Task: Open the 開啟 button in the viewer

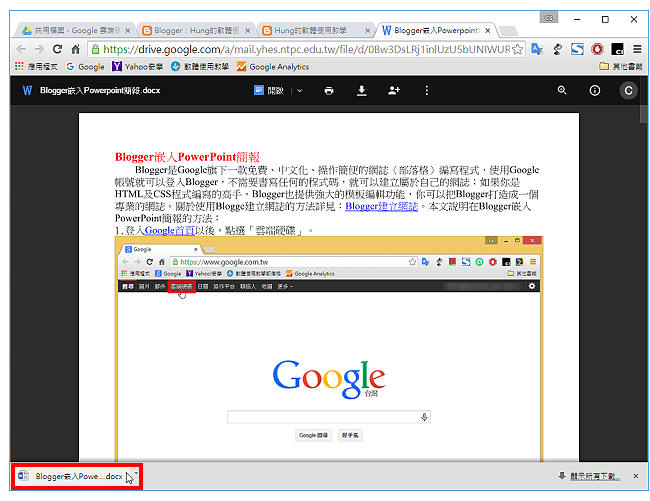Action: (x=269, y=90)
